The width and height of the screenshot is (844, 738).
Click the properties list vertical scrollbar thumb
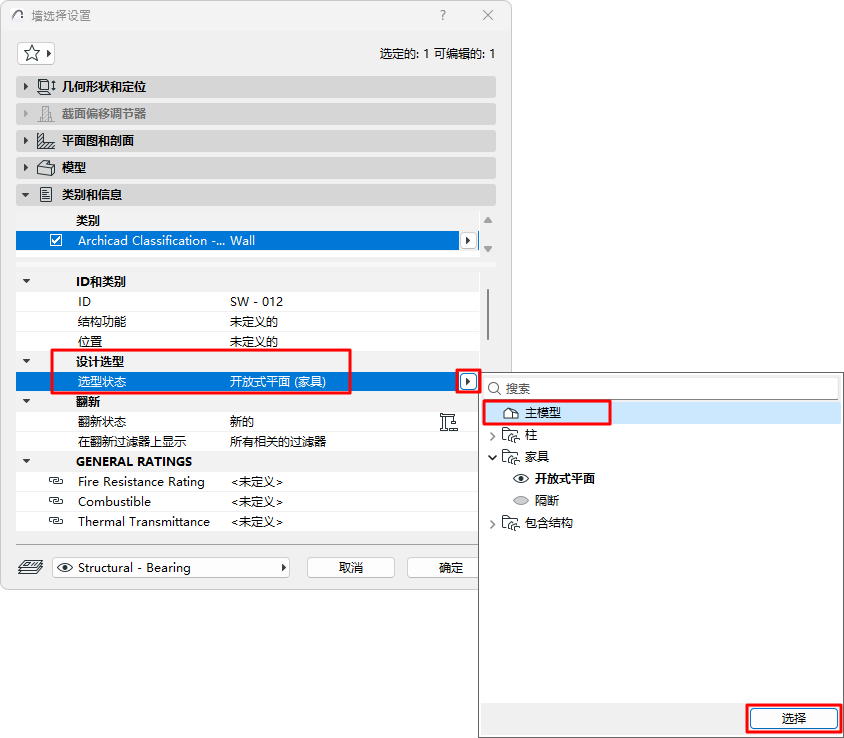coord(488,314)
